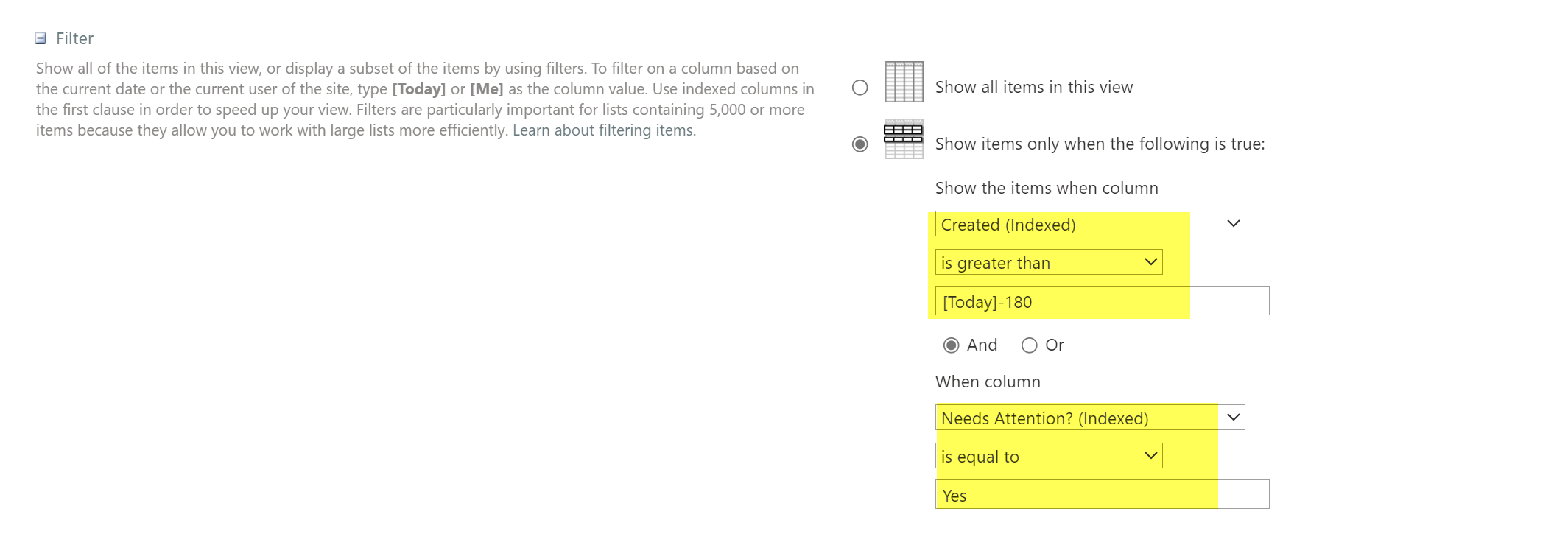Click the "Show all items in this view" label
The height and width of the screenshot is (548, 1568).
1034,88
